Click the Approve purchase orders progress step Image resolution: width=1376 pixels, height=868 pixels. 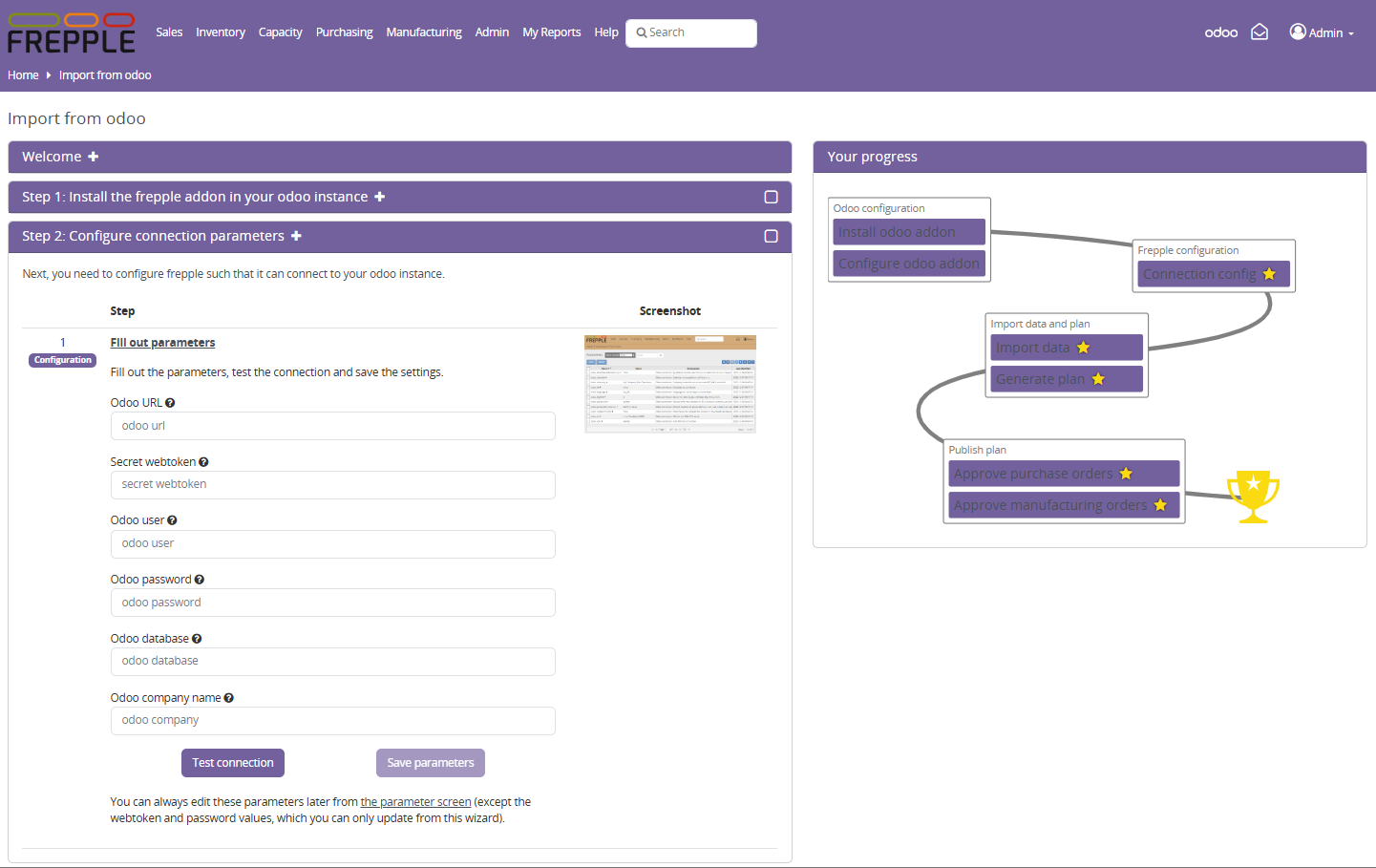tap(1064, 474)
